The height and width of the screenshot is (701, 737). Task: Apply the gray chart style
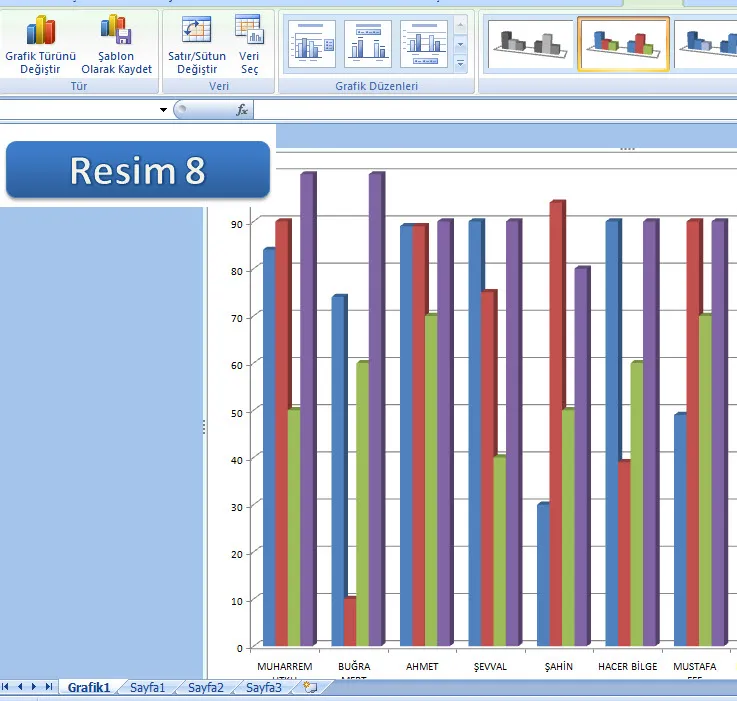pyautogui.click(x=530, y=44)
